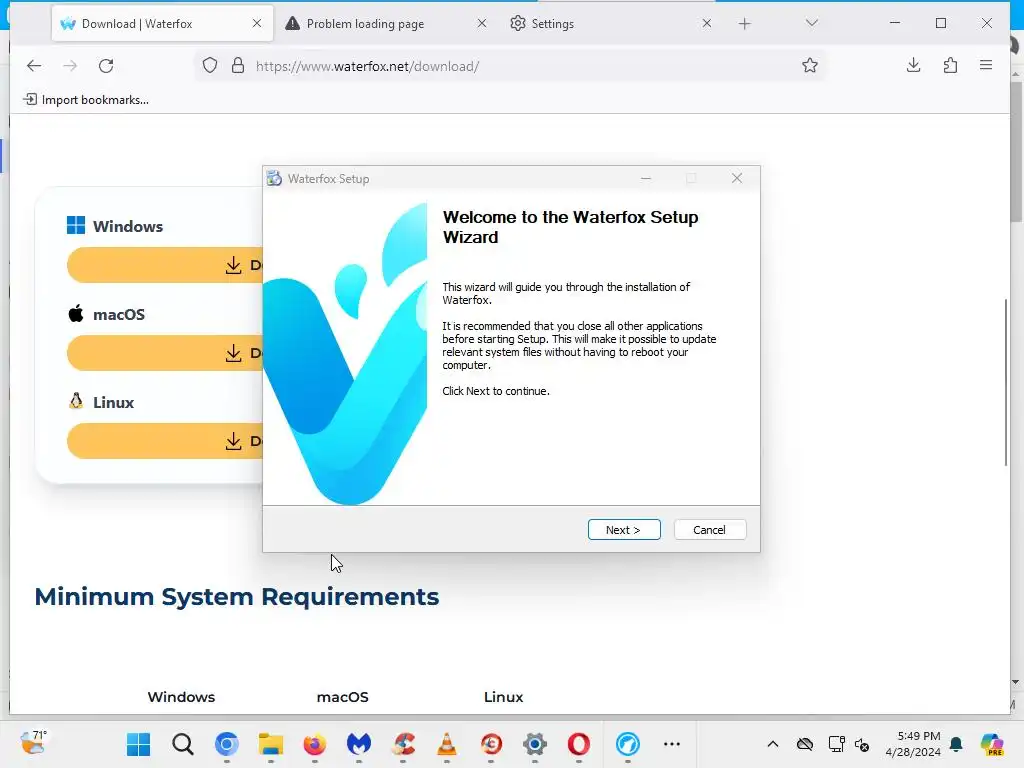1024x768 pixels.
Task: Switch to the Download | Waterfox tab
Action: 162,24
